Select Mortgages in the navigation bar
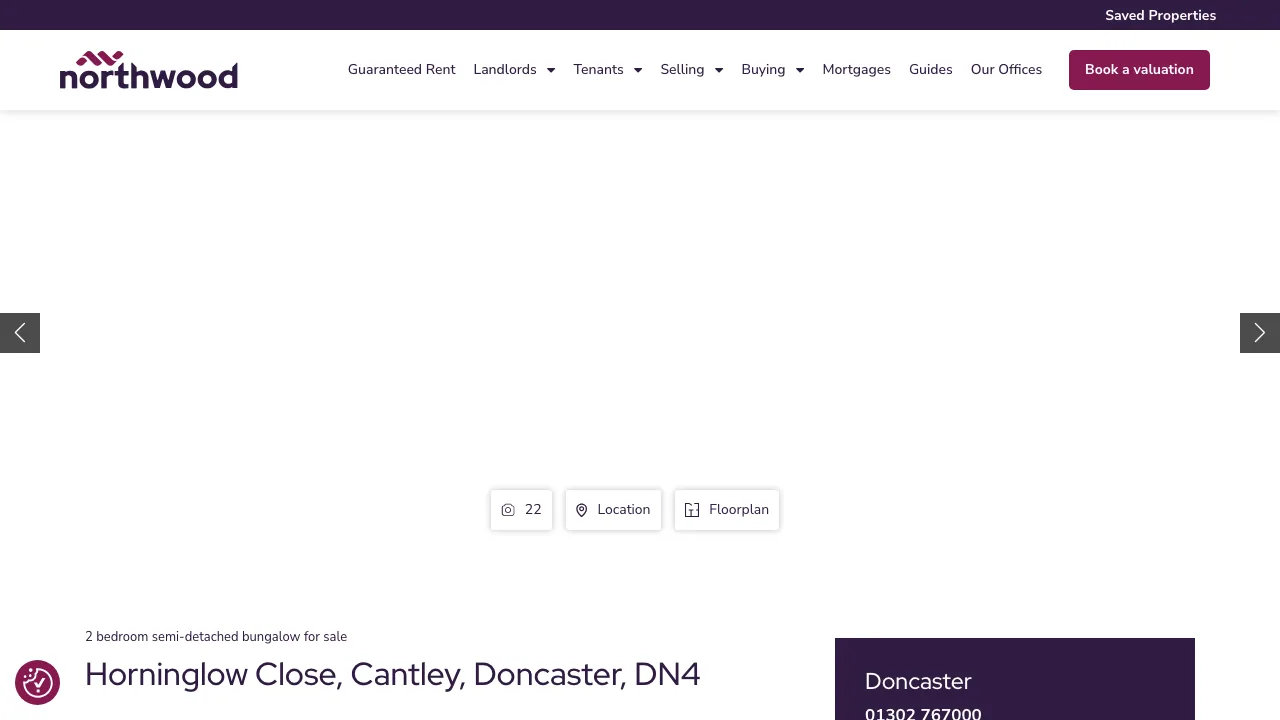The image size is (1280, 720). click(x=856, y=69)
